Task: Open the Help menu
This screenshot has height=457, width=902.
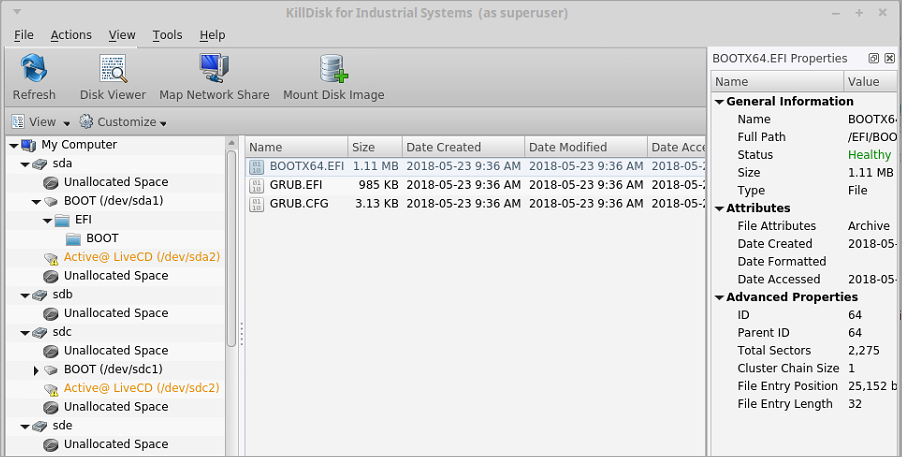Action: [212, 35]
